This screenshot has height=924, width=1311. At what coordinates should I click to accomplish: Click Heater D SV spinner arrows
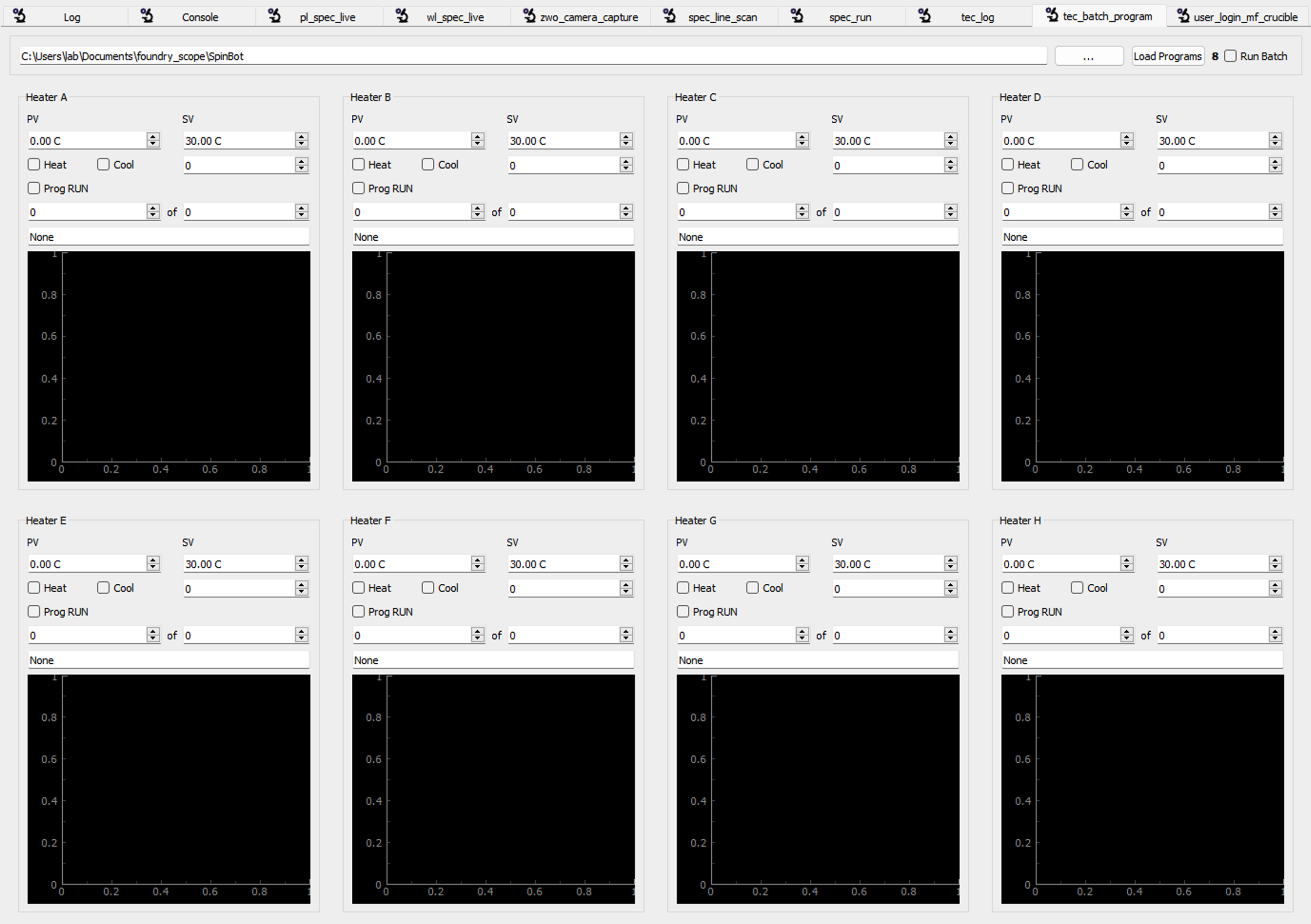pos(1275,140)
